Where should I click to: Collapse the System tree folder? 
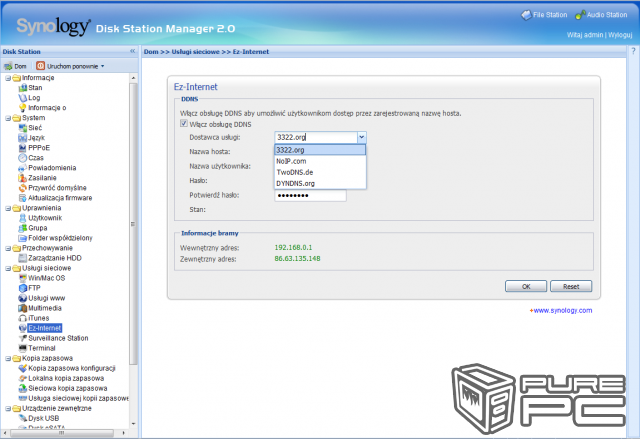(x=8, y=118)
